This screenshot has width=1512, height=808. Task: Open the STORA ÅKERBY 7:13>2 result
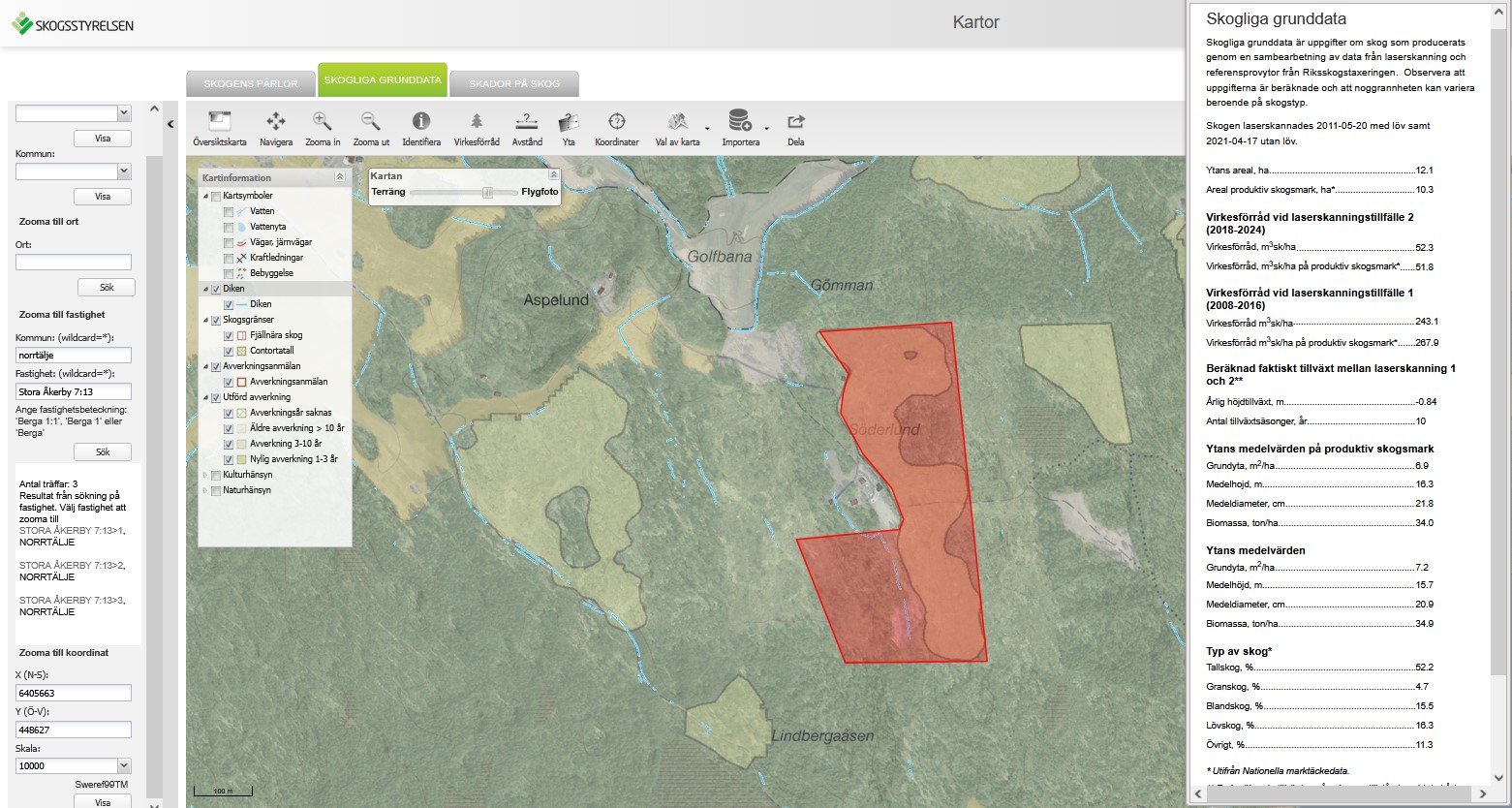point(72,566)
